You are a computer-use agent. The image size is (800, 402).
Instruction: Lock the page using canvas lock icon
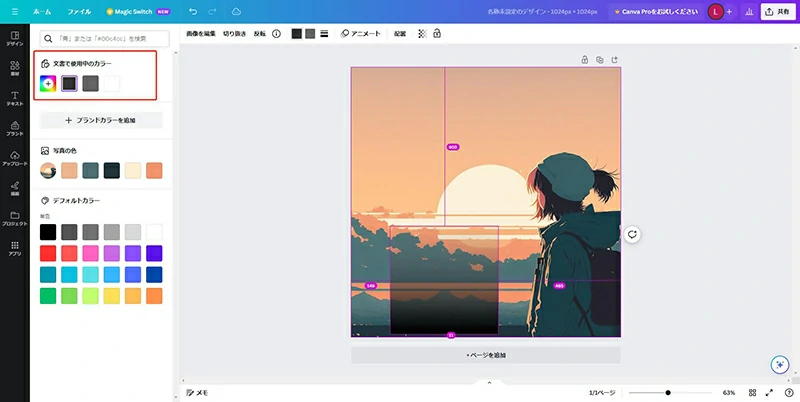(585, 60)
